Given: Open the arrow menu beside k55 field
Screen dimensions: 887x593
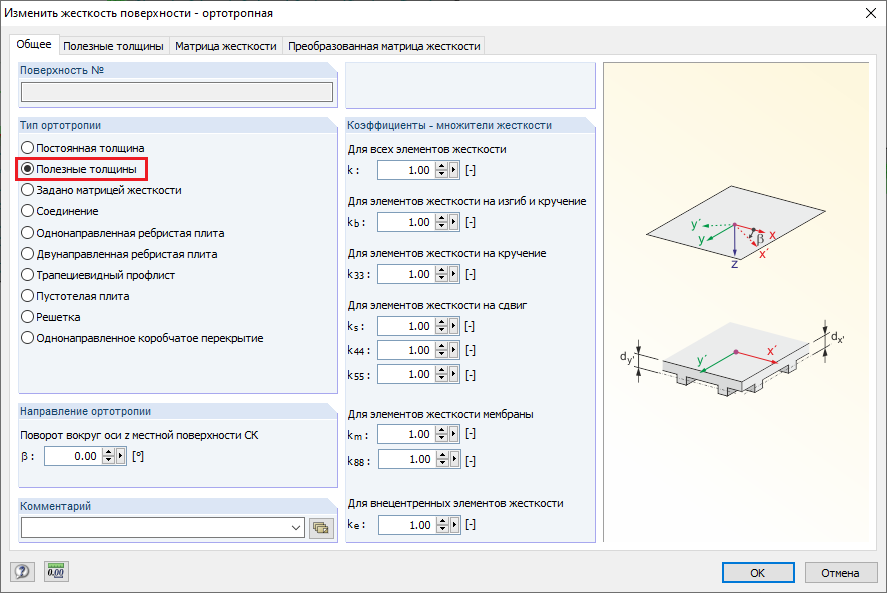Looking at the screenshot, I should pyautogui.click(x=454, y=374).
